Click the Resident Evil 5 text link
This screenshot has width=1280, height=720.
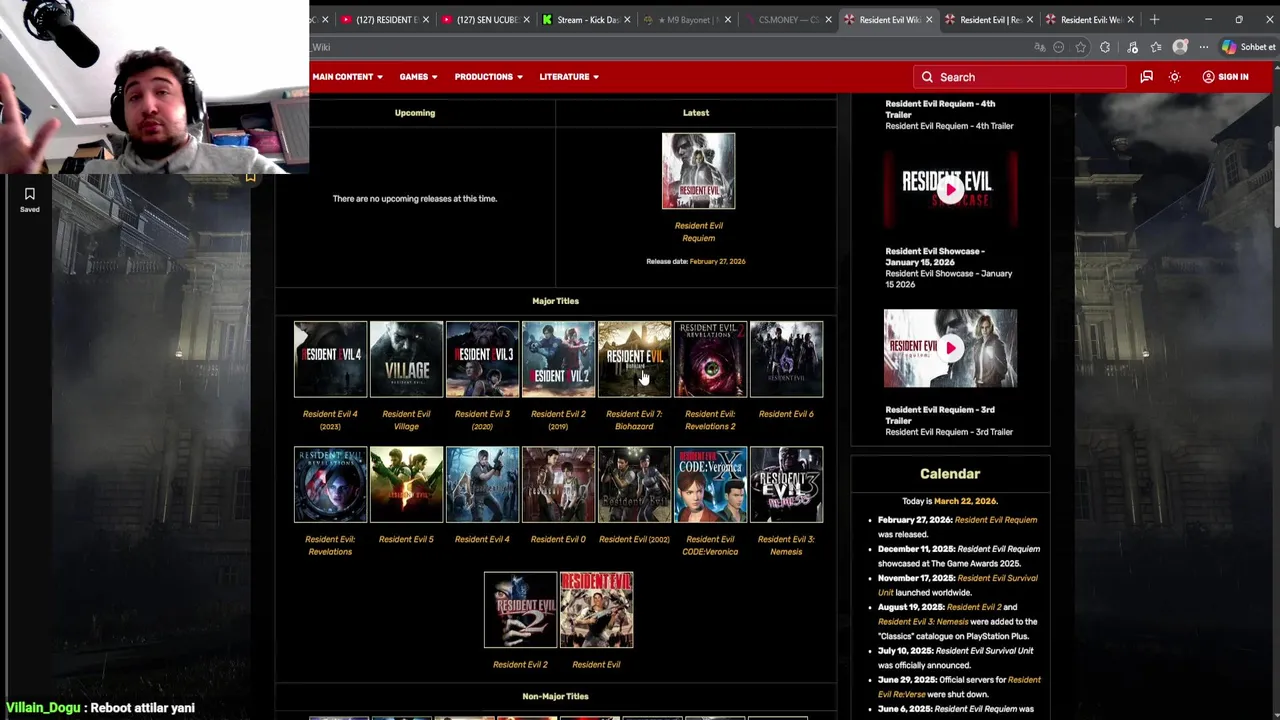tap(406, 539)
